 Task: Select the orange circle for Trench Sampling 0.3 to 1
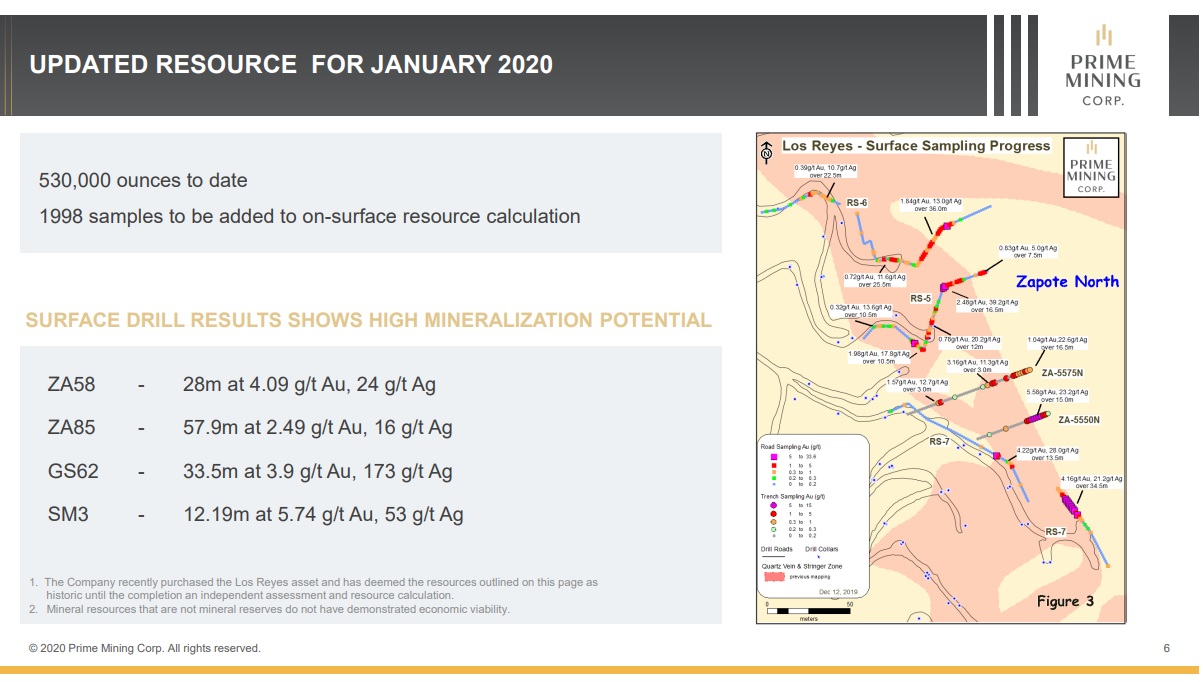(775, 522)
